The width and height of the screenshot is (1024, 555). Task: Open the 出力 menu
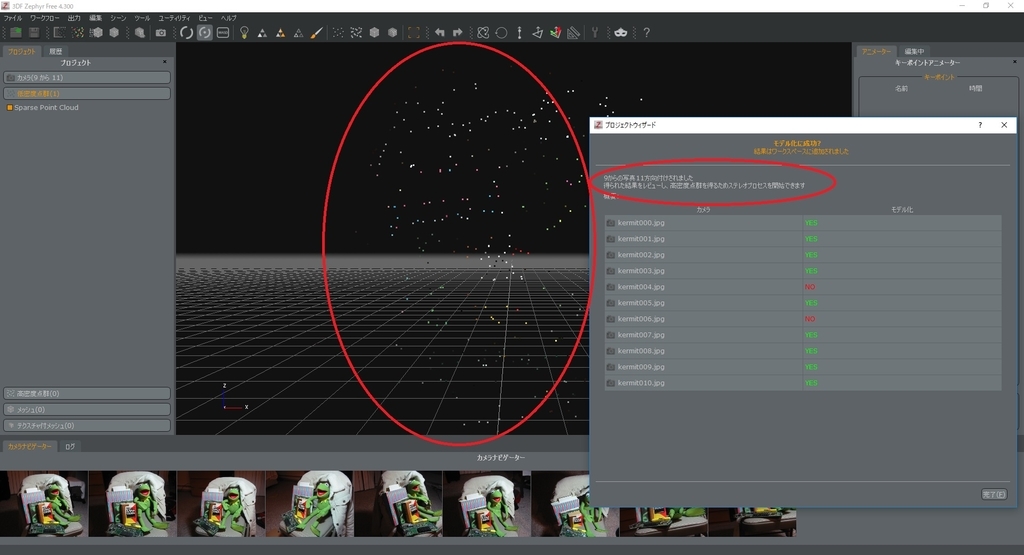point(74,18)
